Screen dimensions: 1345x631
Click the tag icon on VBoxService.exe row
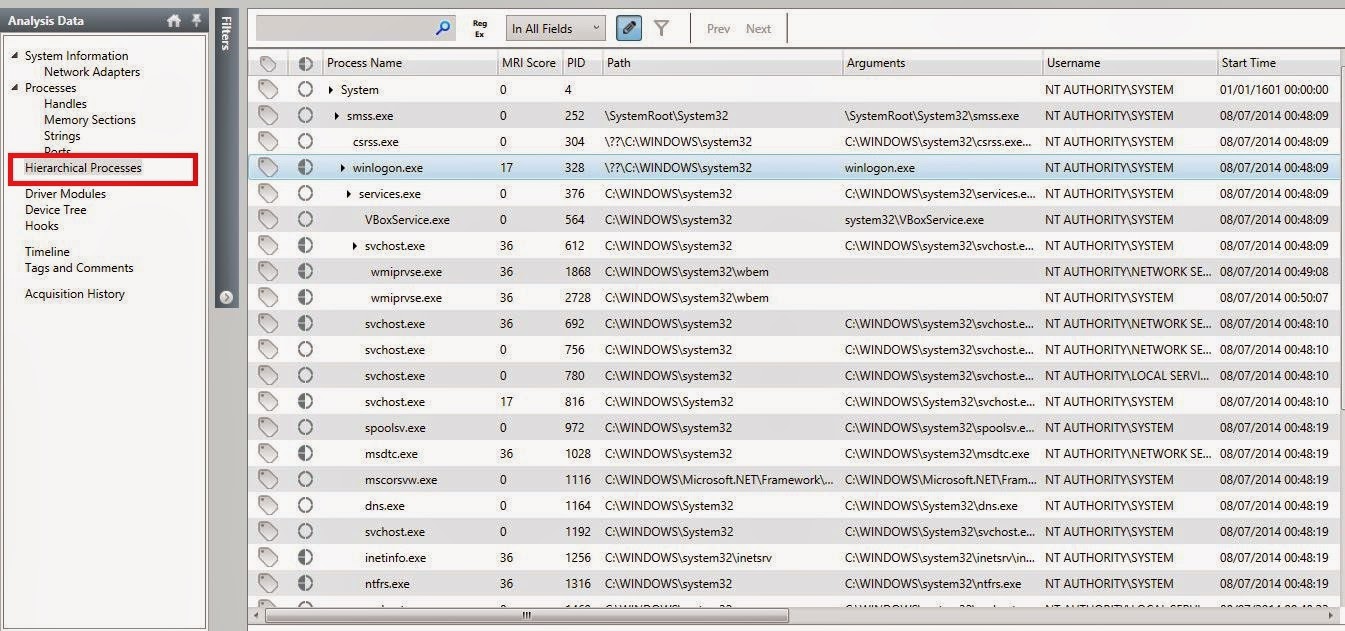[267, 220]
